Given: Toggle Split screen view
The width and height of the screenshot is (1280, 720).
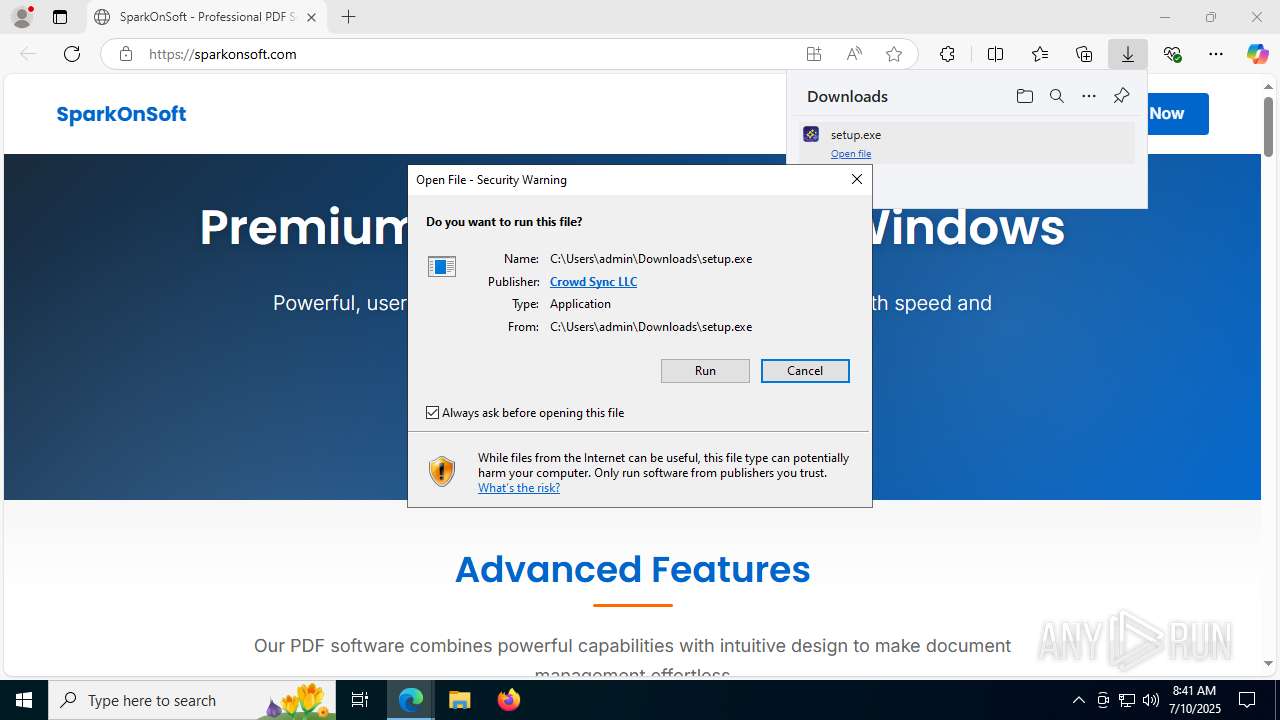Looking at the screenshot, I should (x=995, y=54).
